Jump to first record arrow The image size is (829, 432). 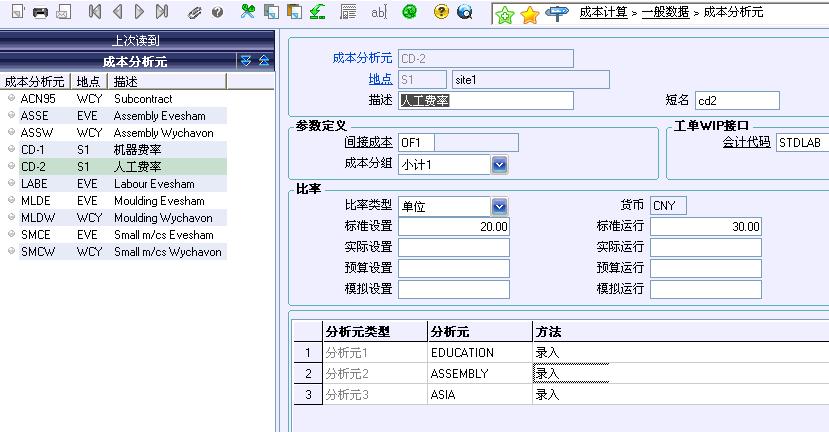[95, 13]
